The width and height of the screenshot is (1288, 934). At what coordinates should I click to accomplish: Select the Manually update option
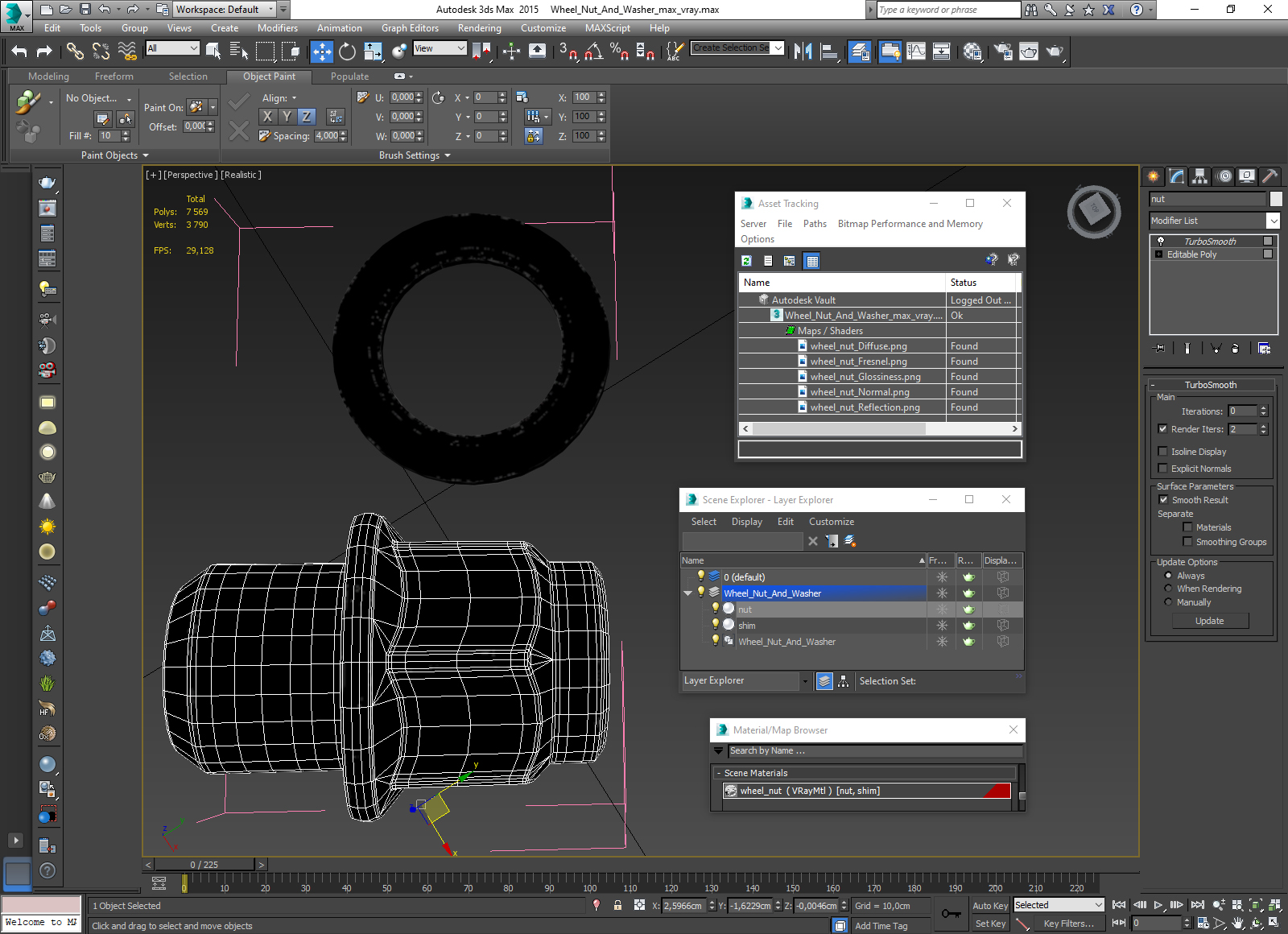tap(1168, 602)
